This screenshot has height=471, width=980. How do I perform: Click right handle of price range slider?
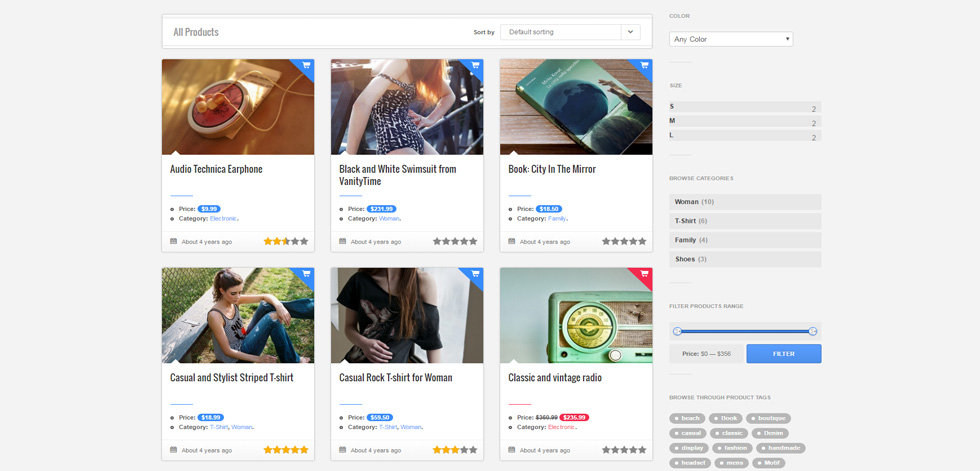812,331
